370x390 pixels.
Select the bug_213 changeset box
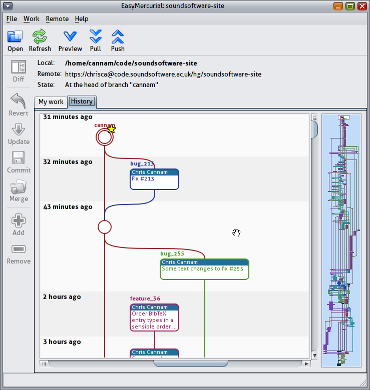(154, 179)
